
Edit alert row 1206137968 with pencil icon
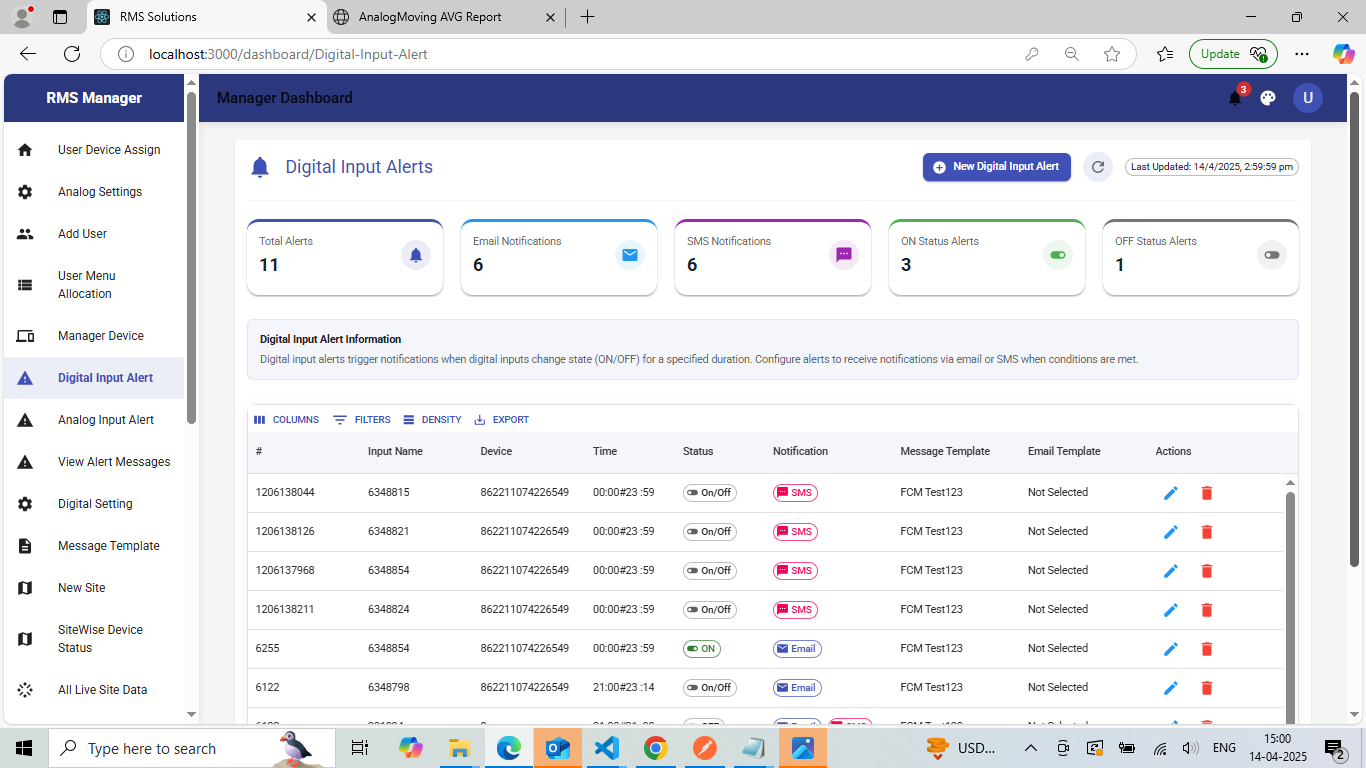1171,571
